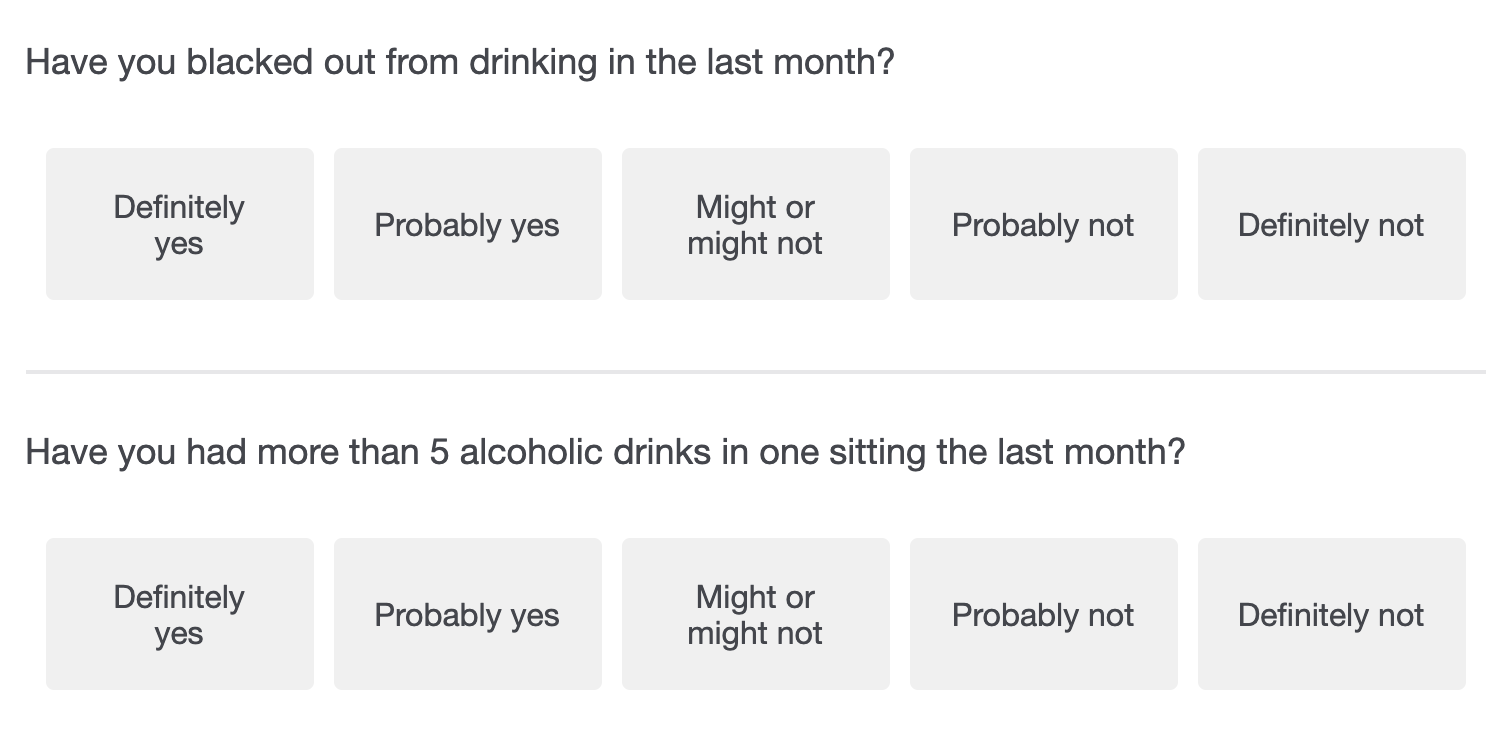Click the horizontal divider between the two questions

(756, 372)
